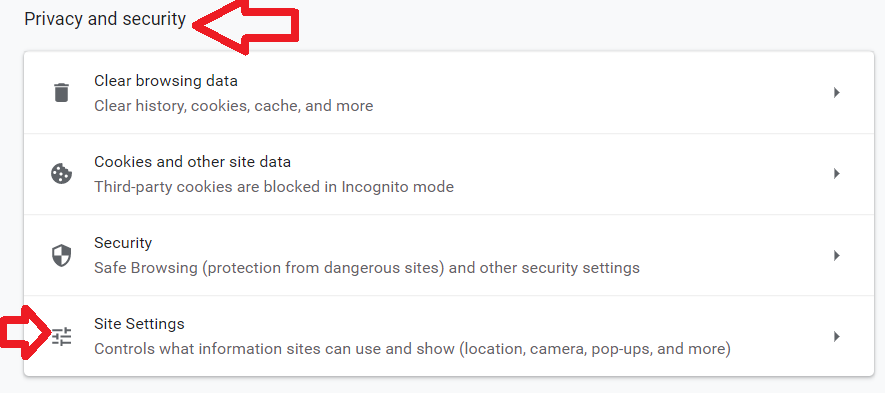Click 'Clear history, cookies, cache, and more' text
Viewport: 885px width, 393px height.
point(234,106)
